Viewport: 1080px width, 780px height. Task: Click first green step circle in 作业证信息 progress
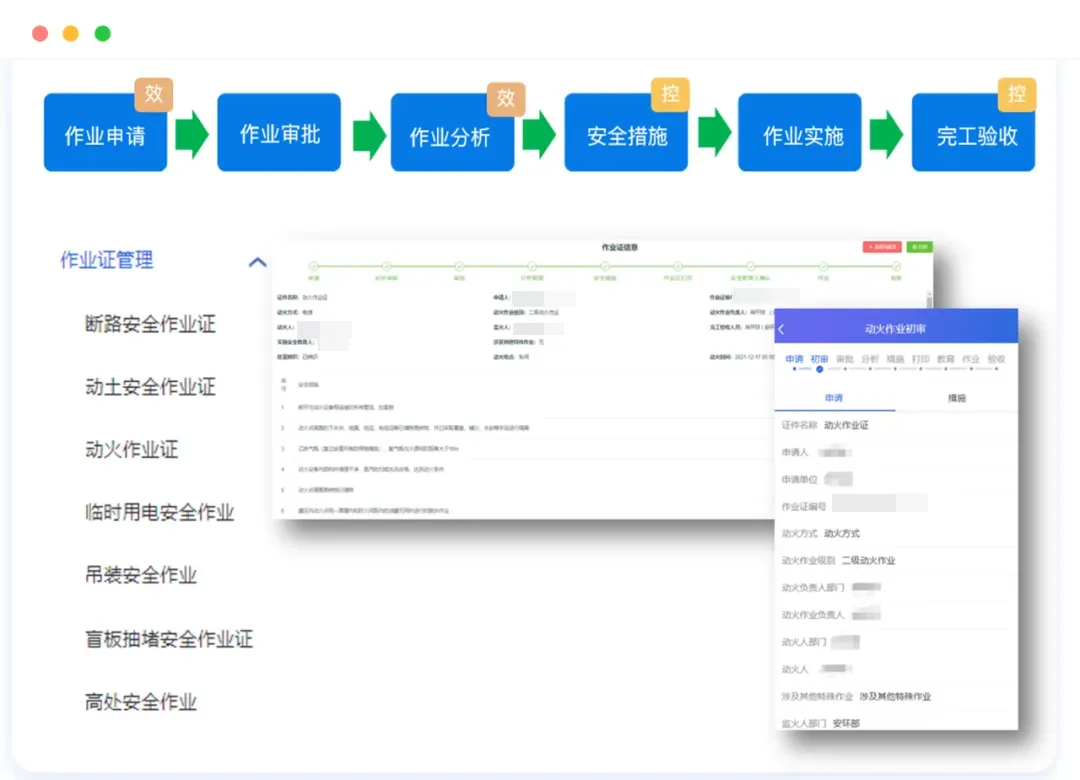pyautogui.click(x=313, y=266)
